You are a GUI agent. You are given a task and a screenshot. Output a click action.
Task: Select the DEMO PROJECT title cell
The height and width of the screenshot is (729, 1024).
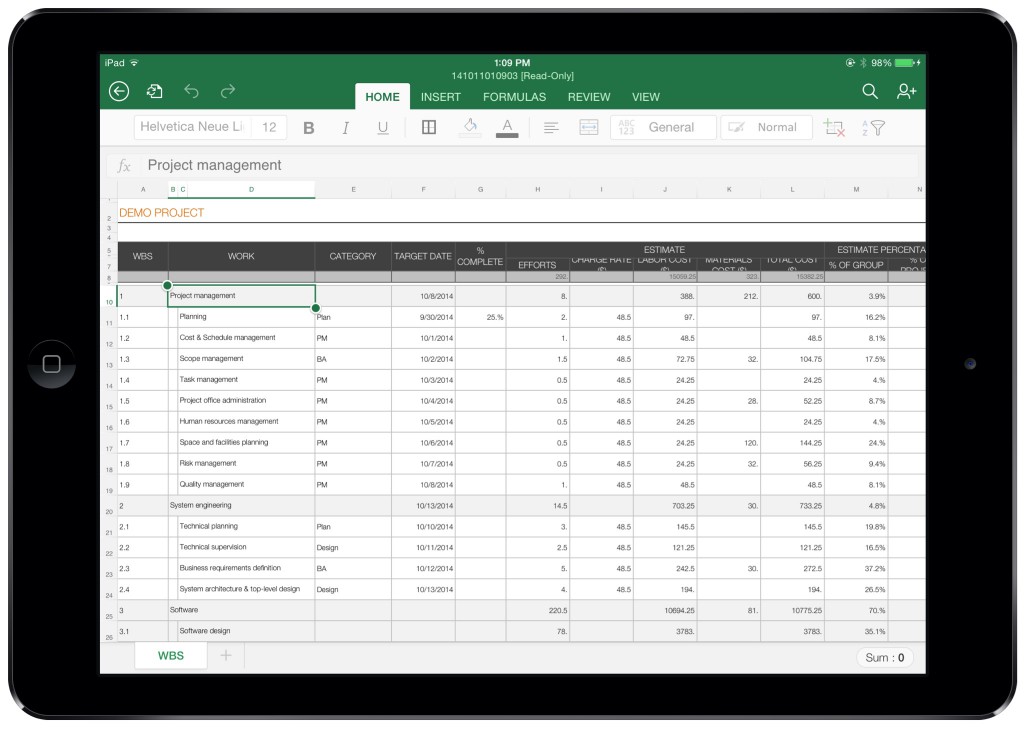161,213
